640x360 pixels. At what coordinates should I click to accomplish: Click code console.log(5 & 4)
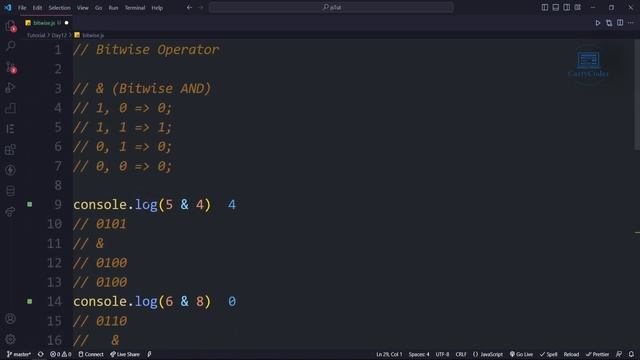[x=142, y=204]
